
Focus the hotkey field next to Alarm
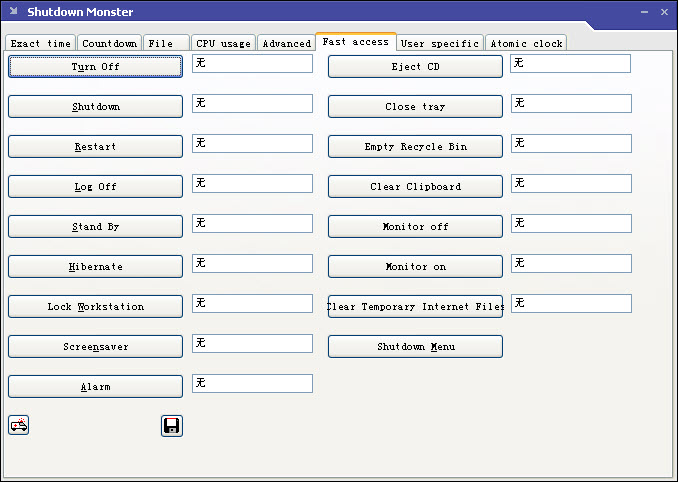point(252,383)
